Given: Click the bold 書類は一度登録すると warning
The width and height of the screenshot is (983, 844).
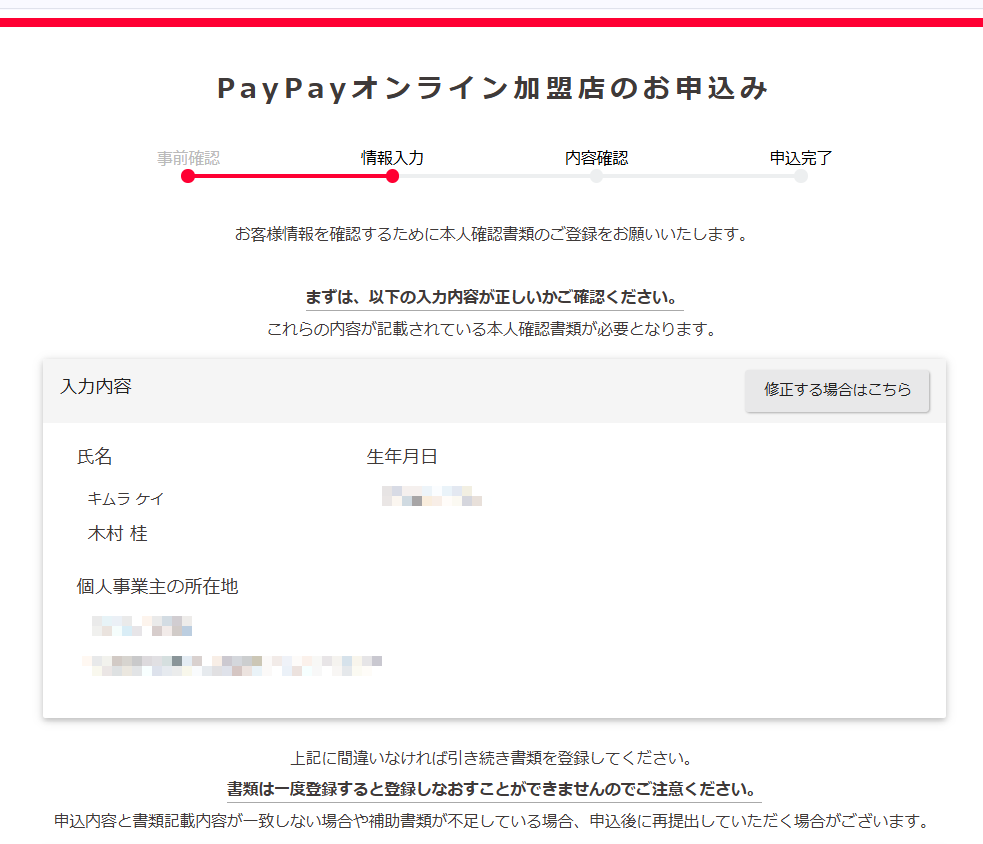Looking at the screenshot, I should point(494,789).
